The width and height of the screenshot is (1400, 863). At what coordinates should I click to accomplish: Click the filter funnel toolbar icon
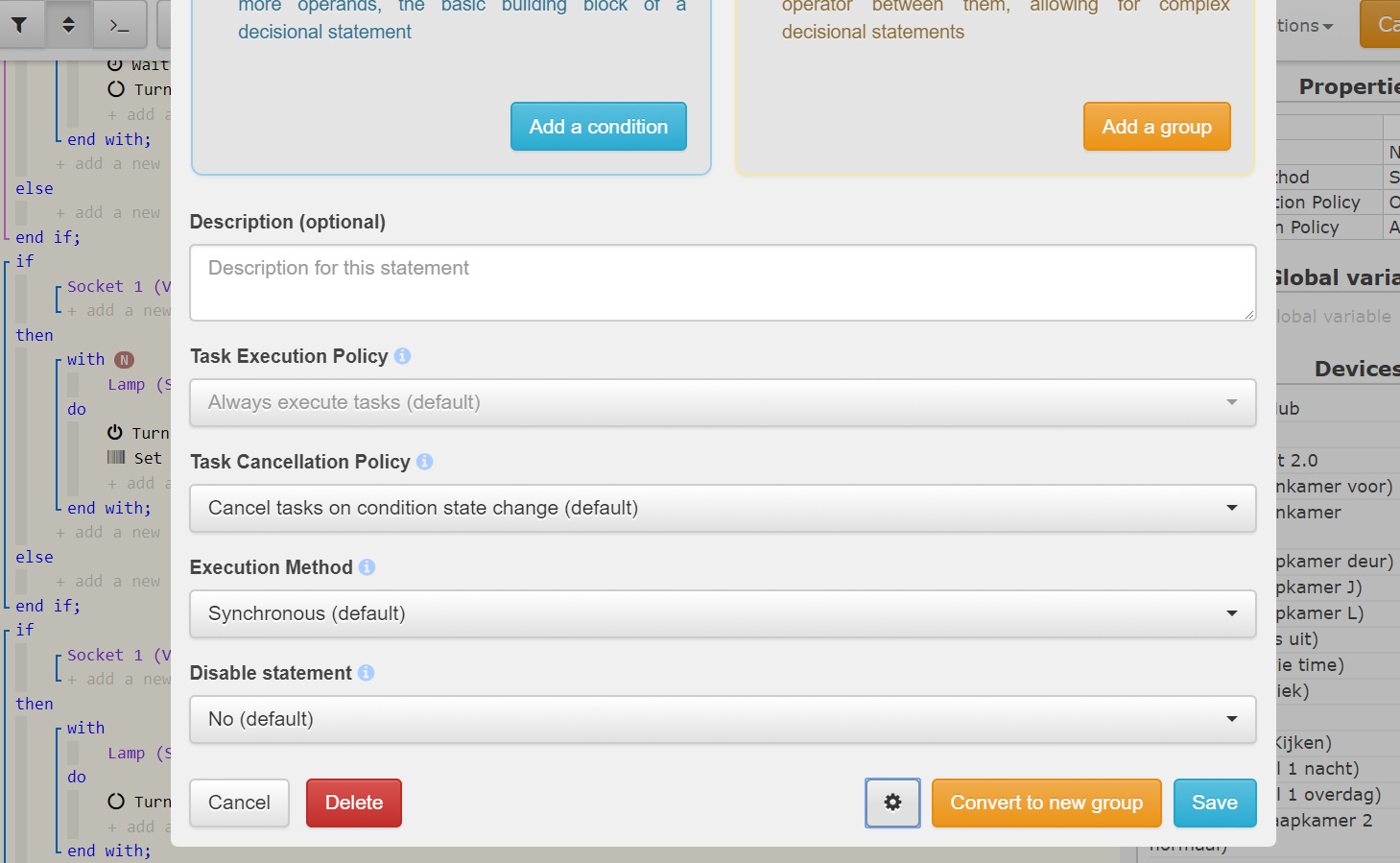click(x=19, y=25)
